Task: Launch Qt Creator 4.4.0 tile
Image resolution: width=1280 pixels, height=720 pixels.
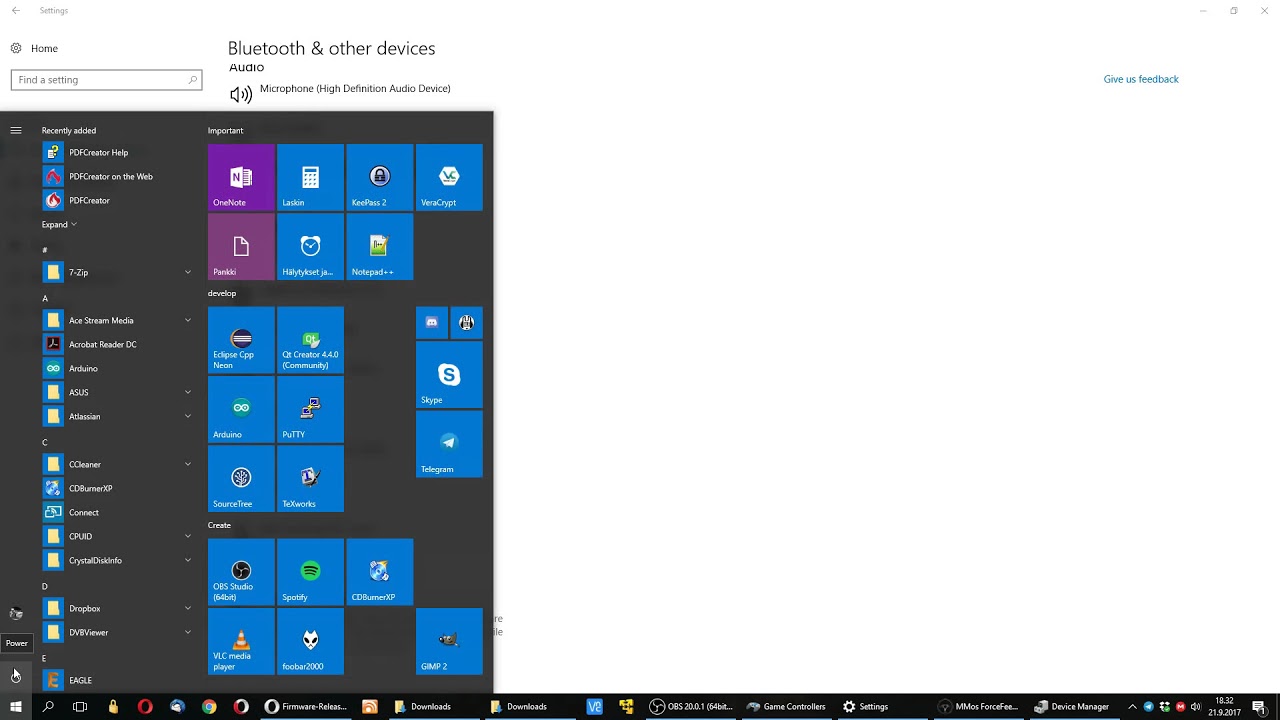Action: [310, 340]
